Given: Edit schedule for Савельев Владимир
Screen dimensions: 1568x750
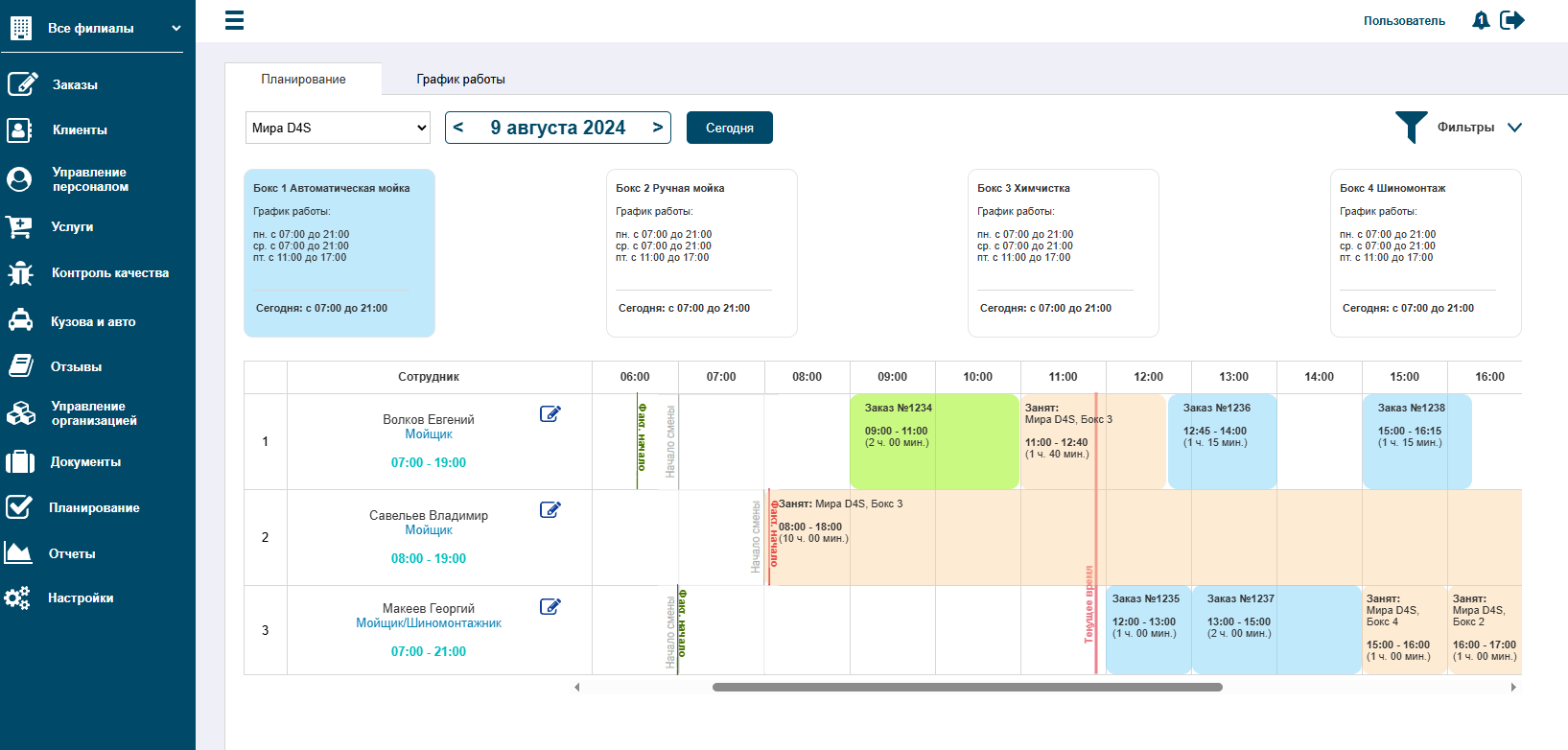Looking at the screenshot, I should tap(550, 509).
